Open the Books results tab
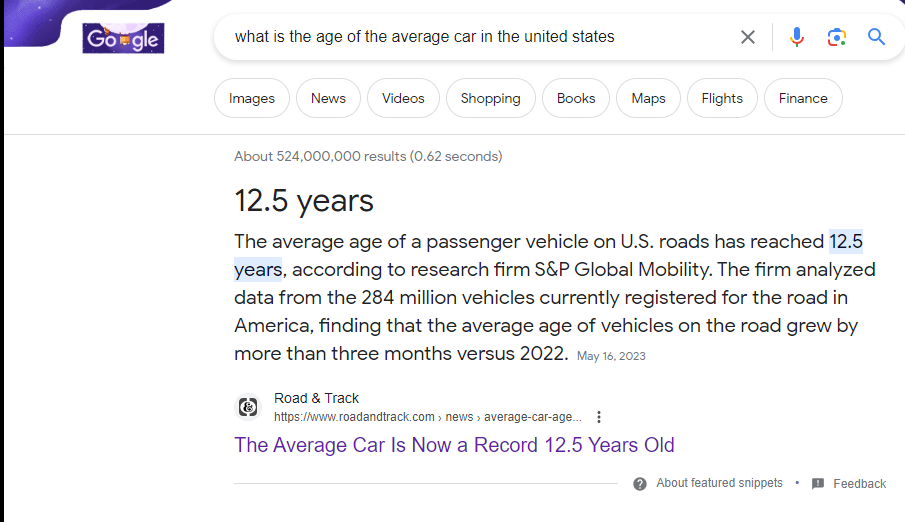 click(576, 99)
